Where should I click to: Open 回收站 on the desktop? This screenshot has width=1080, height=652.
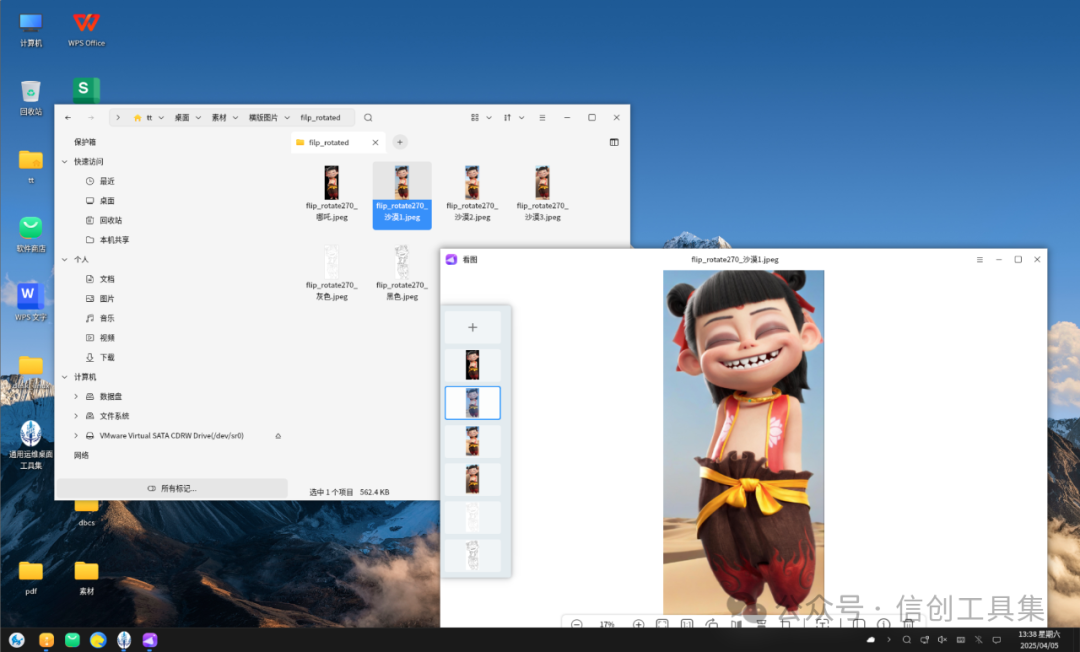click(31, 98)
